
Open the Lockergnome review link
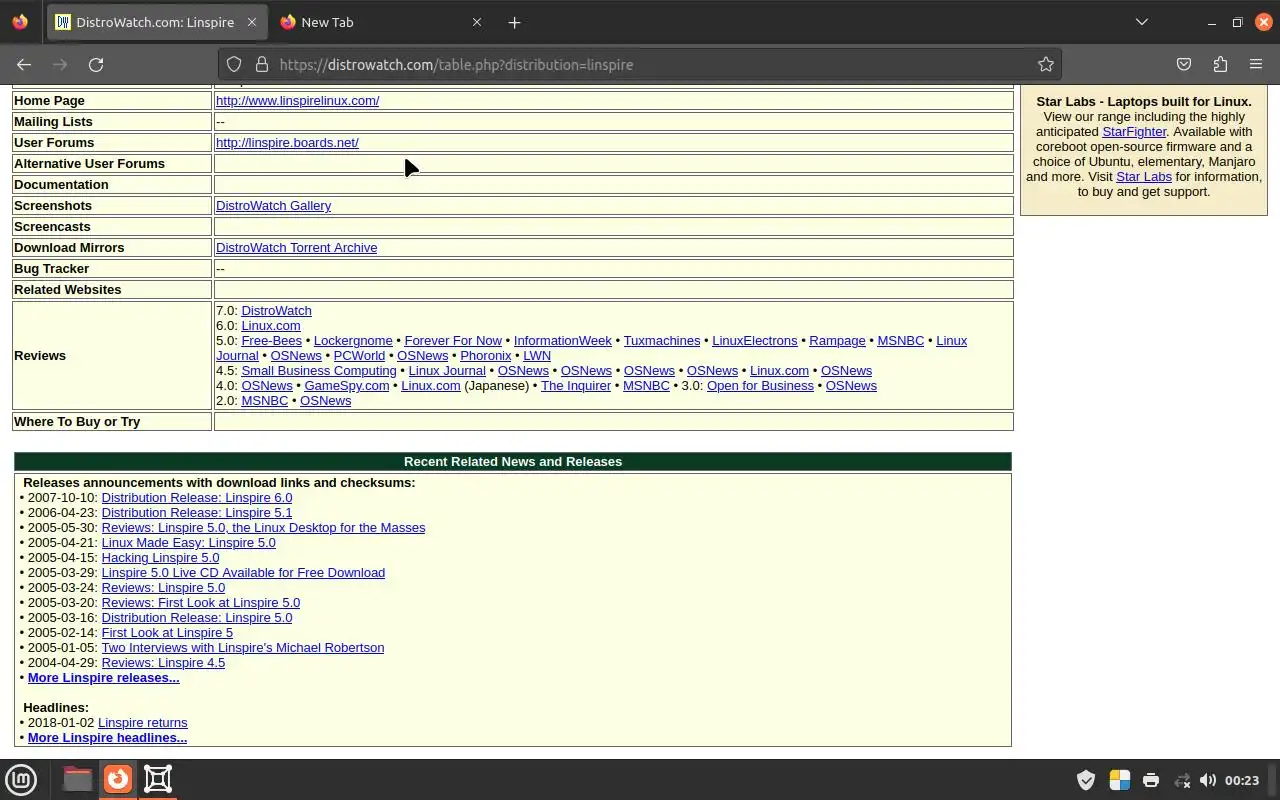(x=353, y=341)
